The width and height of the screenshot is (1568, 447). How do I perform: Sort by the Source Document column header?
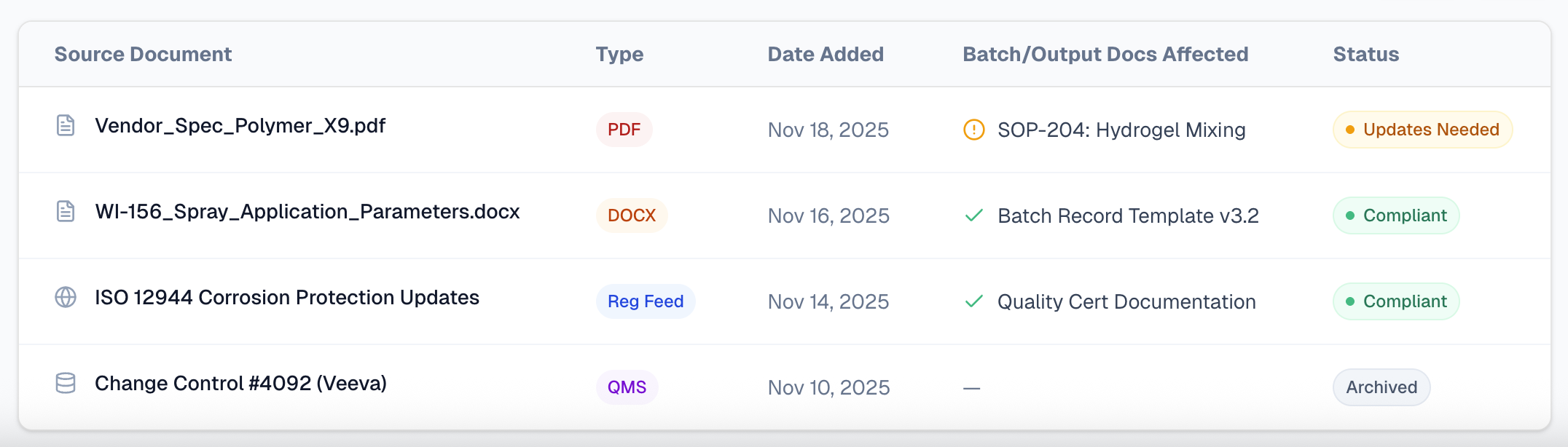click(x=143, y=55)
